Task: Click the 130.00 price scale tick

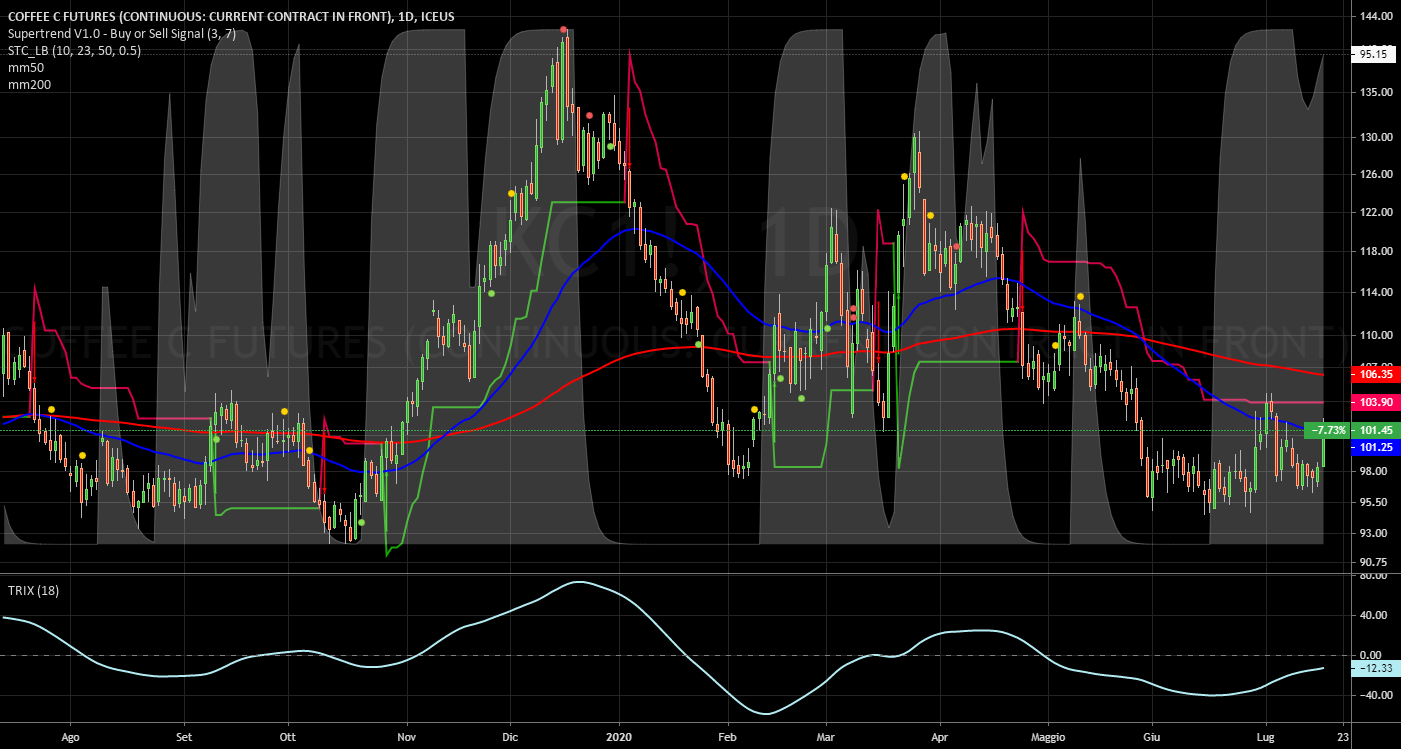Action: point(1375,137)
